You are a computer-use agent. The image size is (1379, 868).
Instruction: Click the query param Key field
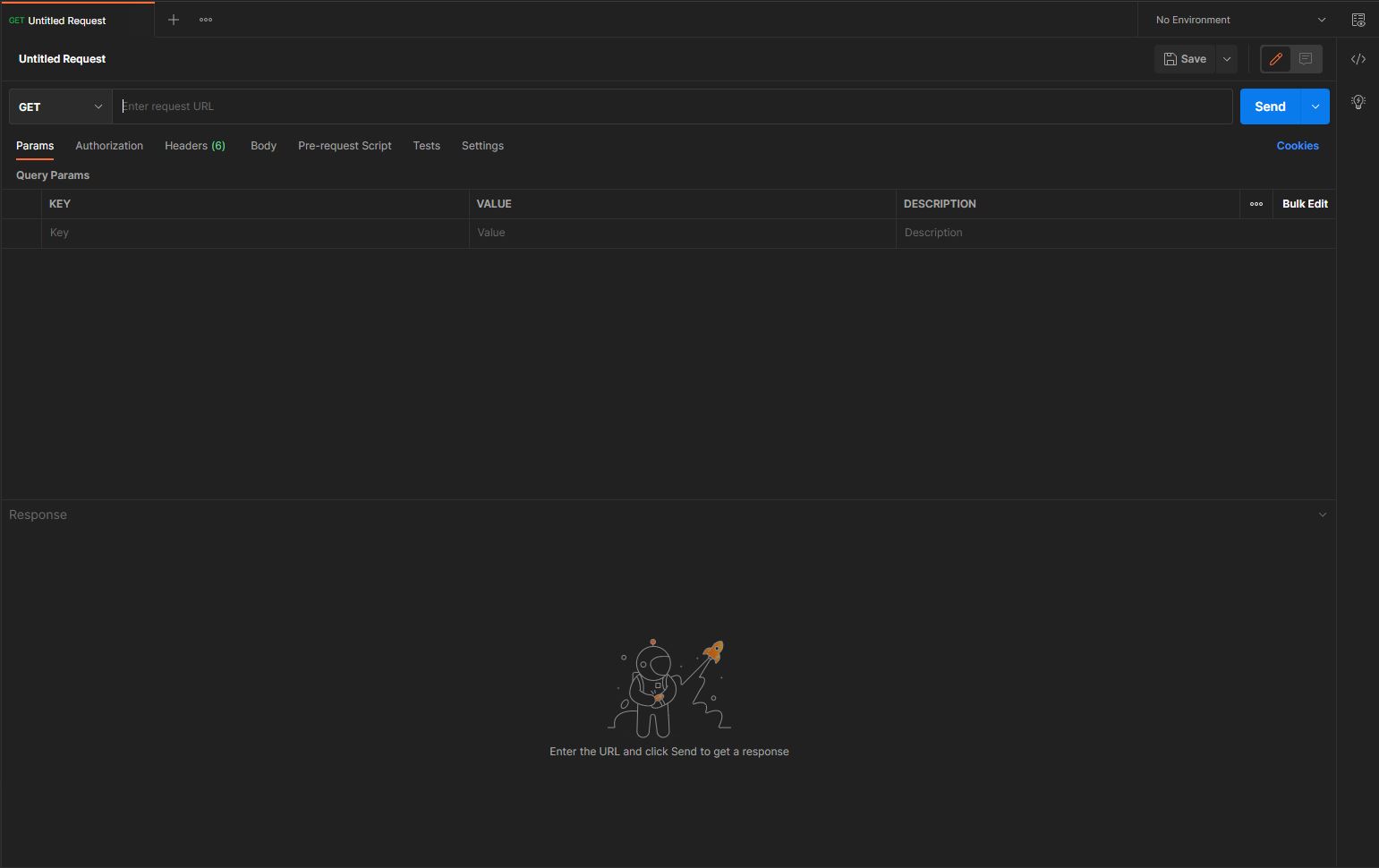click(255, 233)
